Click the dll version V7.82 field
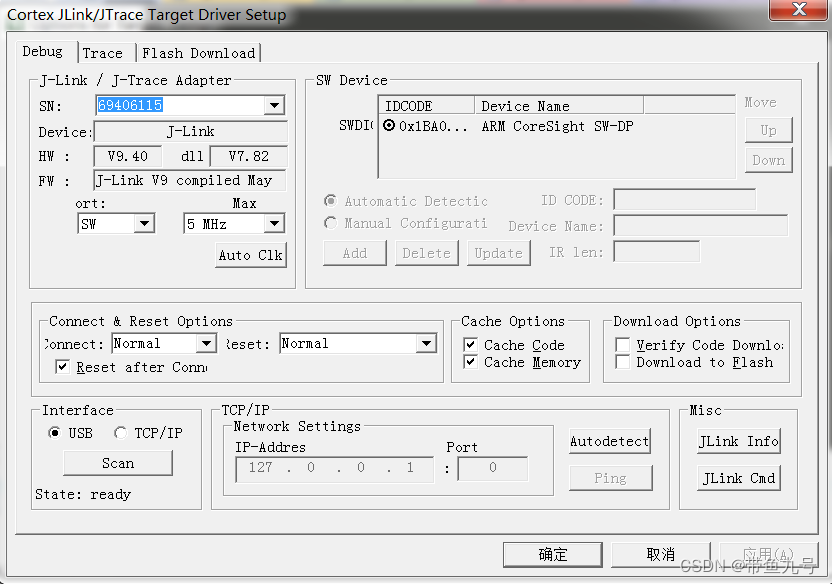Viewport: 832px width, 584px height. tap(248, 156)
